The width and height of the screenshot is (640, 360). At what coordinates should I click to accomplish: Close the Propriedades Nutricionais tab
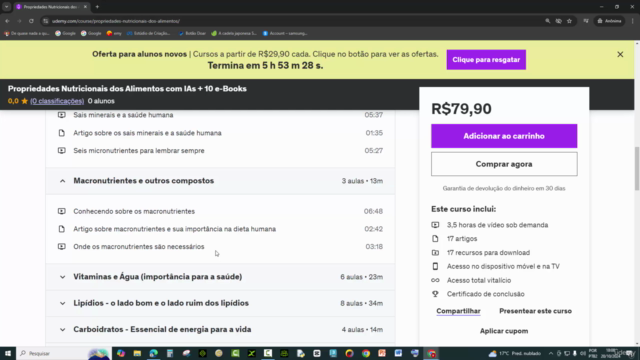click(x=85, y=7)
